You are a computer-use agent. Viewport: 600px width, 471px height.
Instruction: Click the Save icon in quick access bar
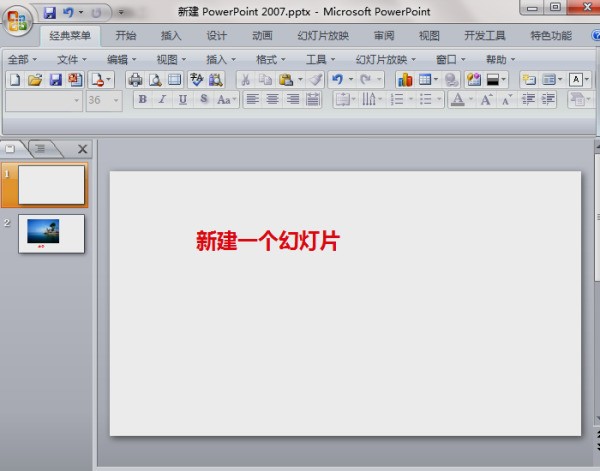[x=49, y=13]
